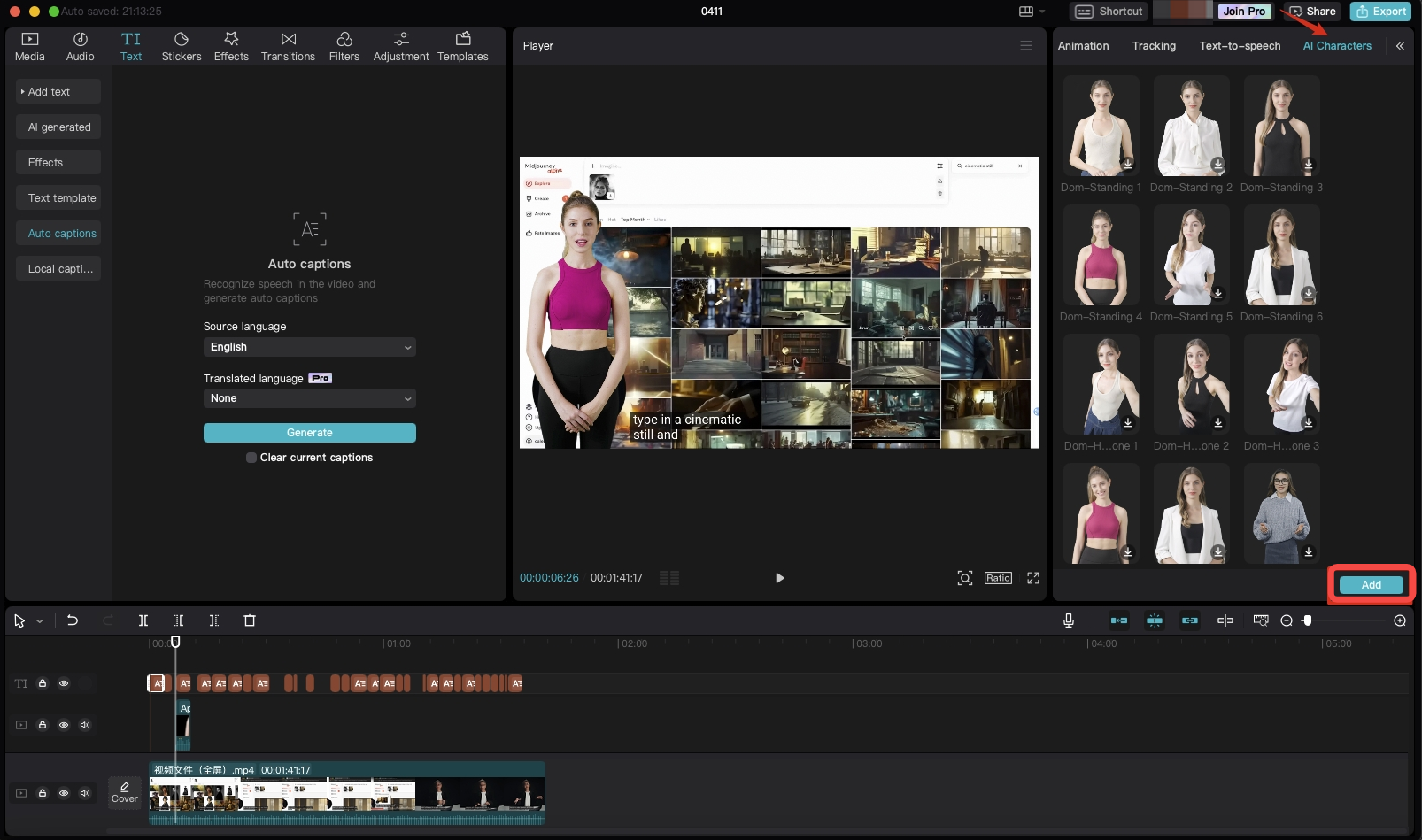1422x840 pixels.
Task: Enable the Clear current captions checkbox
Action: (251, 458)
